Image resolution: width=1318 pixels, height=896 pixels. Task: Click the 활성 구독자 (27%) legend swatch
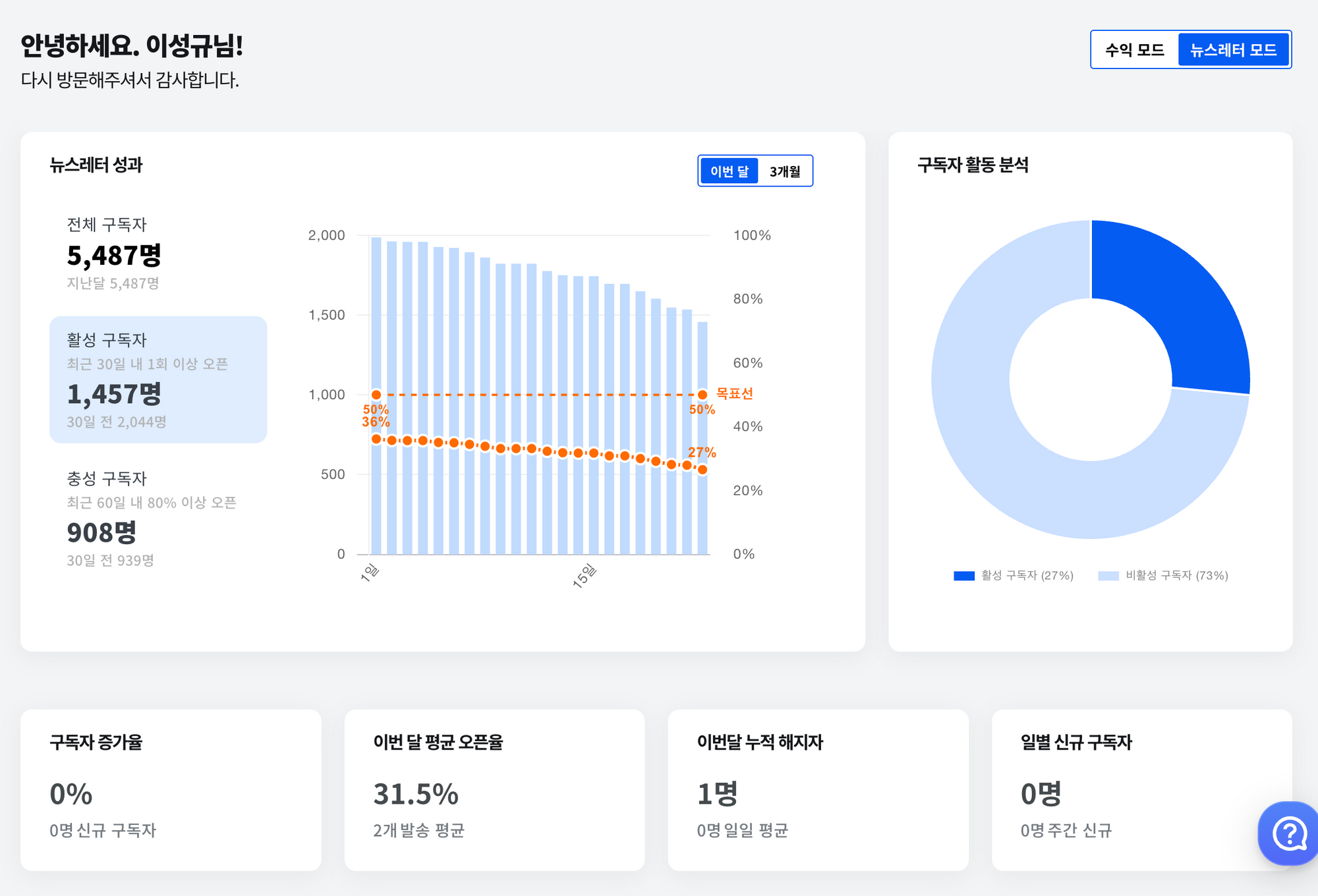(x=964, y=576)
